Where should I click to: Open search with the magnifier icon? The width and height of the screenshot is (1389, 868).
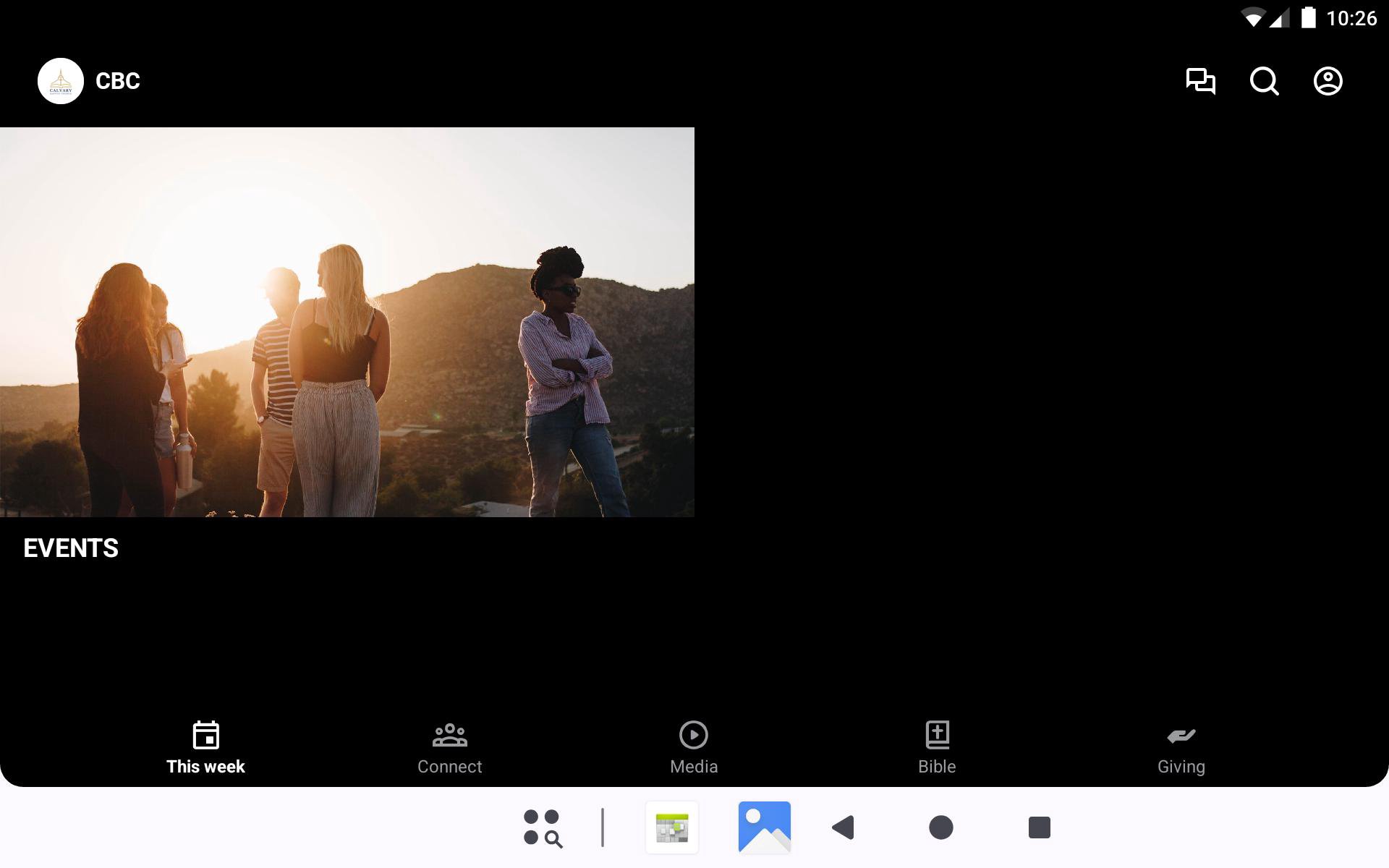pyautogui.click(x=1264, y=81)
